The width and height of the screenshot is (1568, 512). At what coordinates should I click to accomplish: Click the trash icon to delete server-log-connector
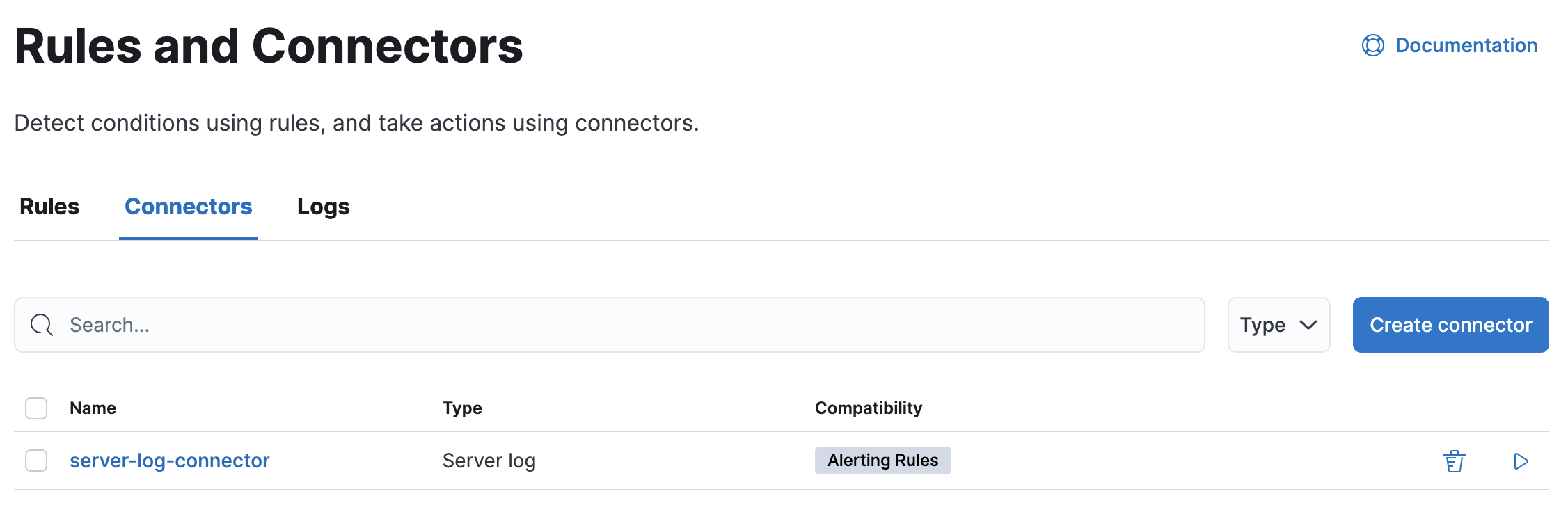[1455, 461]
